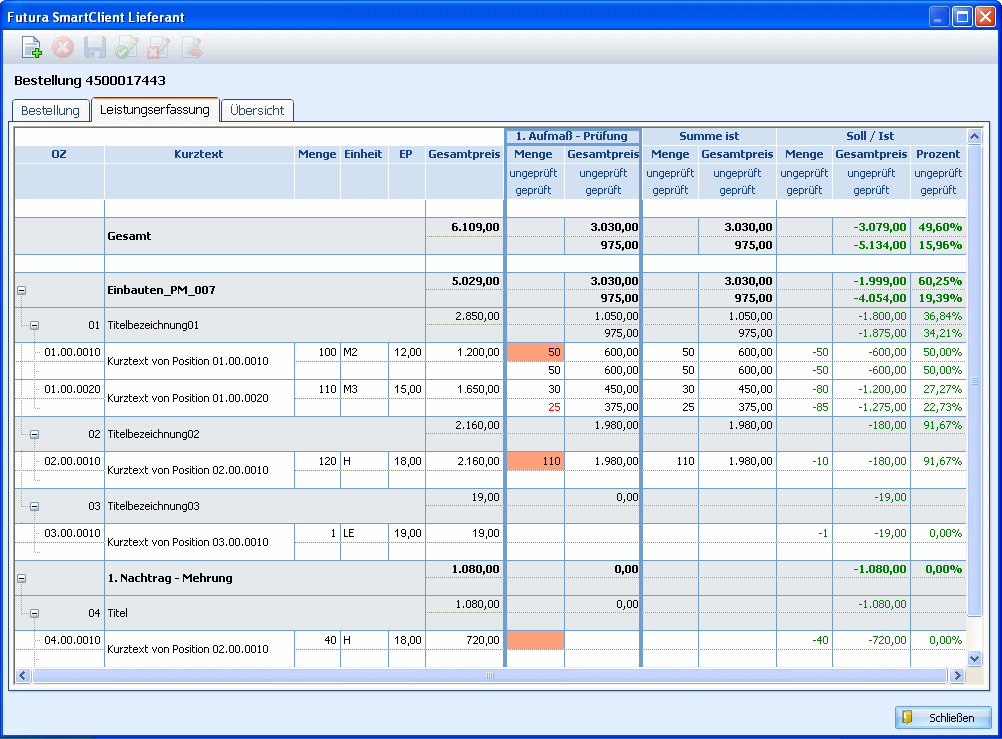Collapse the Einbauten_PM_007 tree node
The image size is (1002, 739).
pyautogui.click(x=21, y=291)
